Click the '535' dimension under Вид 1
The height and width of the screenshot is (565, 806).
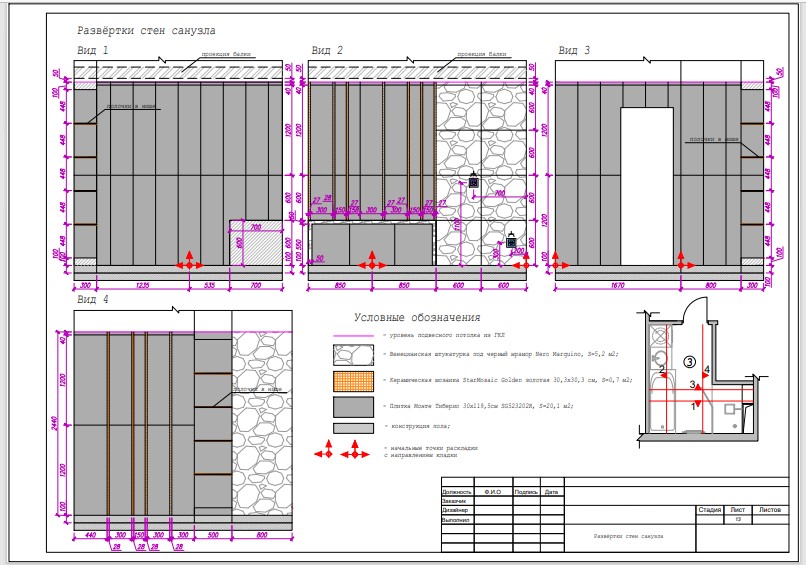[x=210, y=285]
